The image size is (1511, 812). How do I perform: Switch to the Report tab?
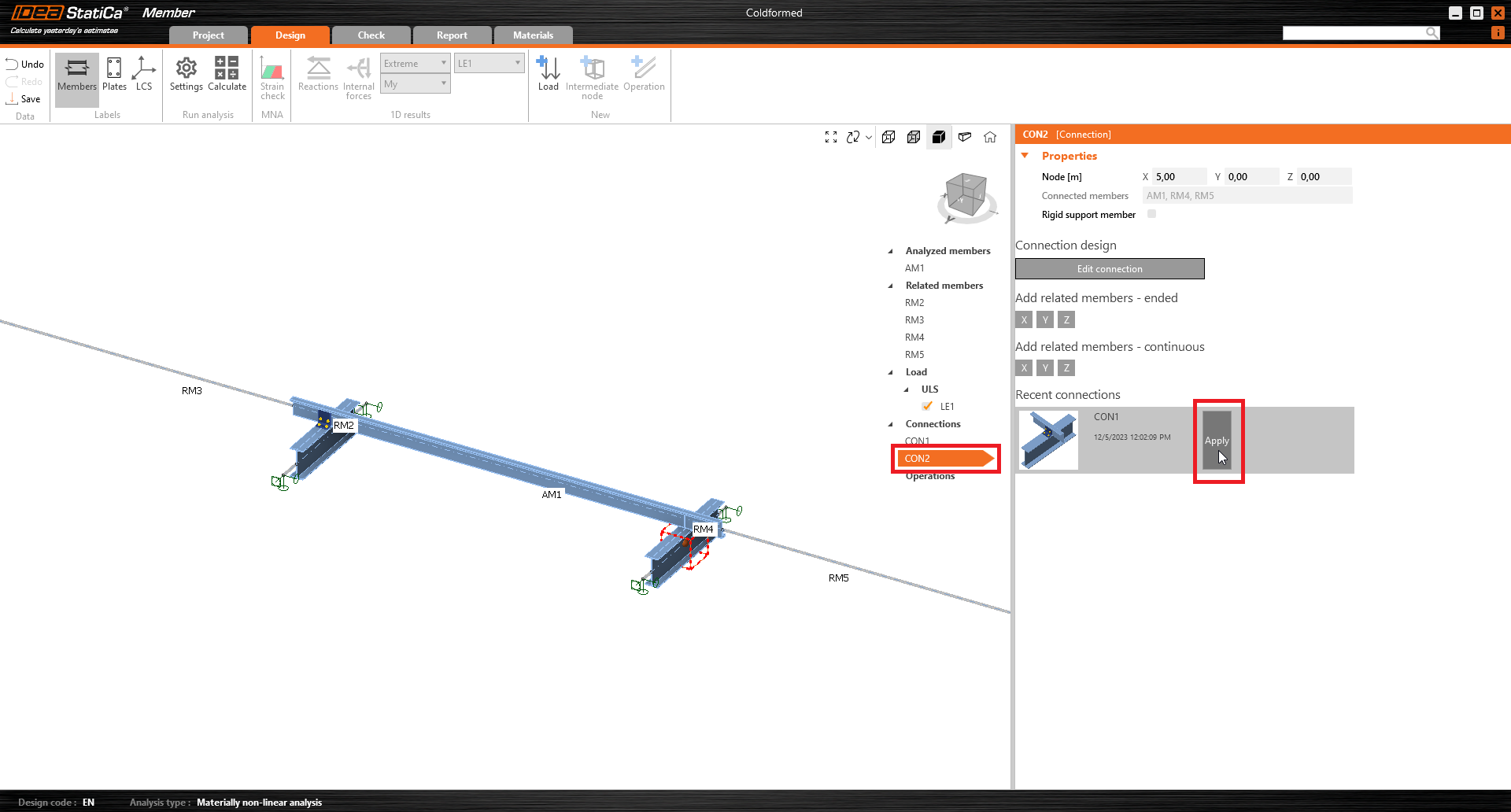coord(453,35)
